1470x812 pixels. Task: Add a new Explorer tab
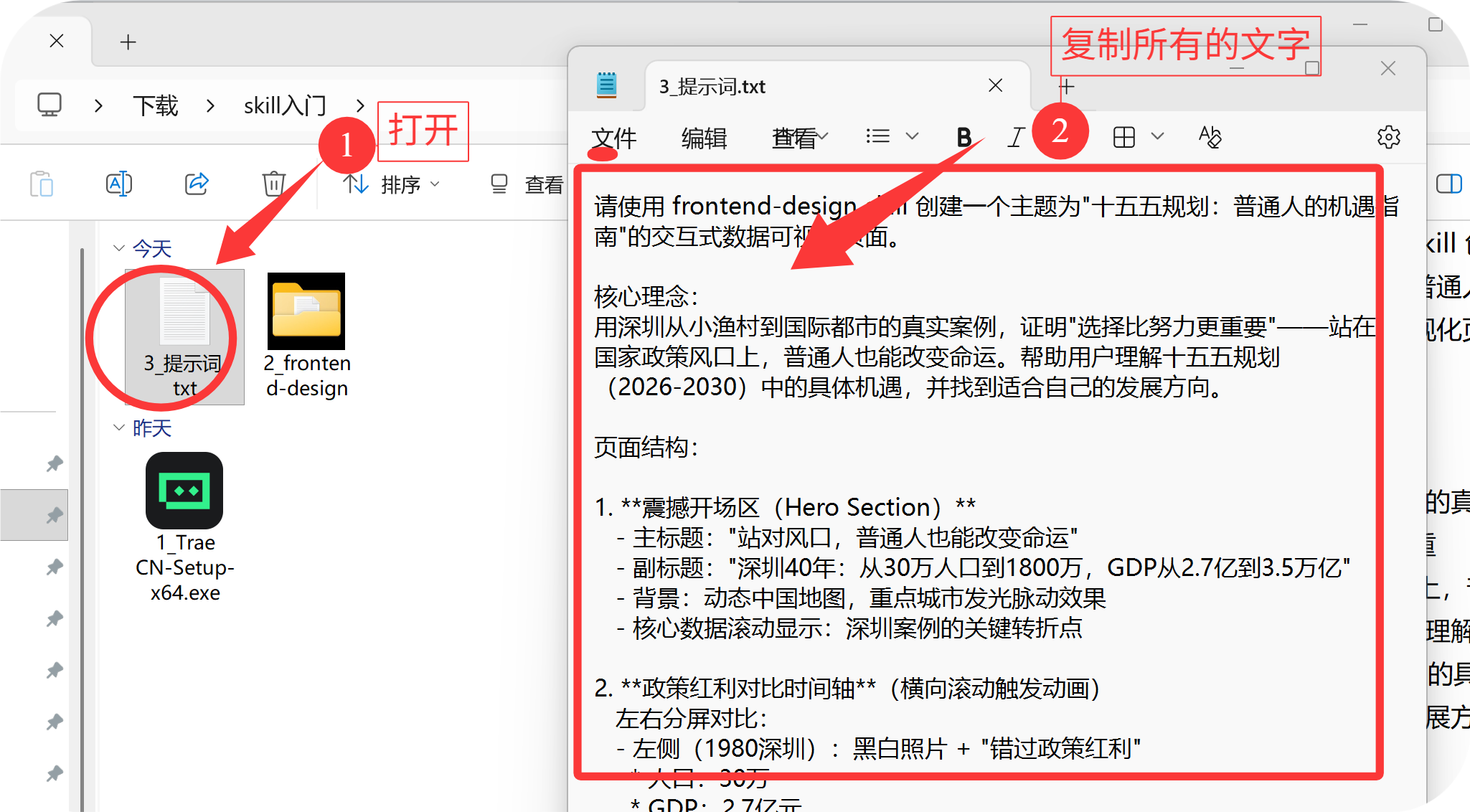point(128,42)
